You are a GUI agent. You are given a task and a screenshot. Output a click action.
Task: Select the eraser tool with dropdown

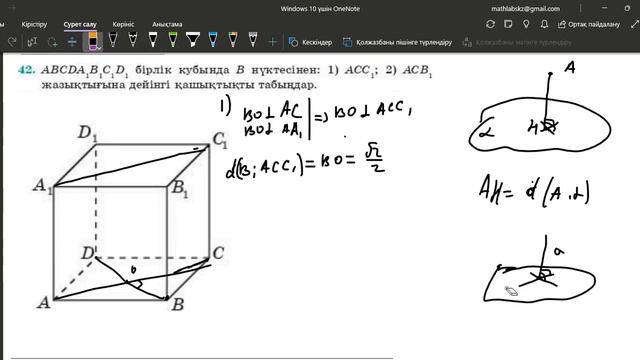93,41
